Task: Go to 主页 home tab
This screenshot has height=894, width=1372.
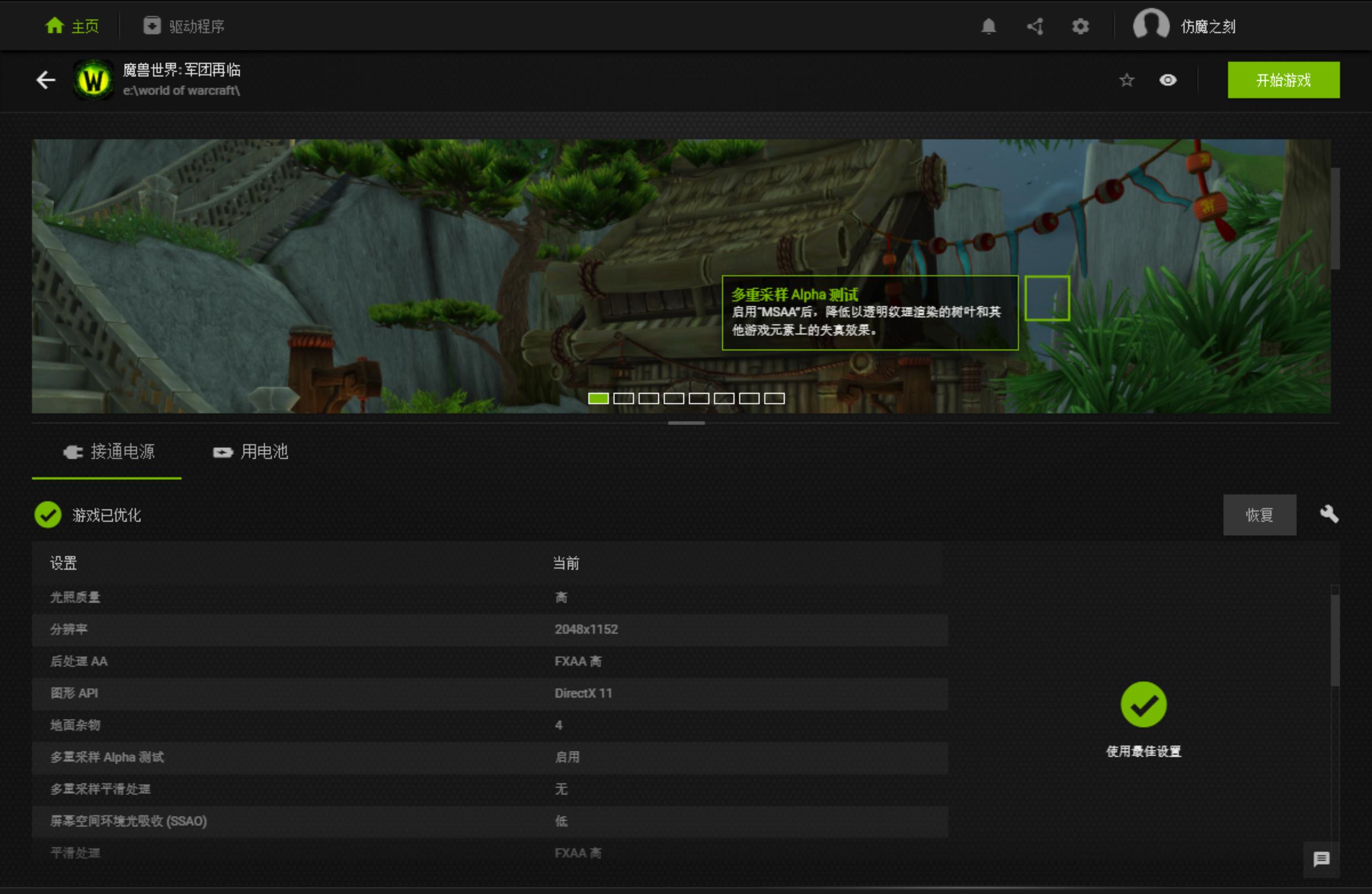Action: (73, 27)
